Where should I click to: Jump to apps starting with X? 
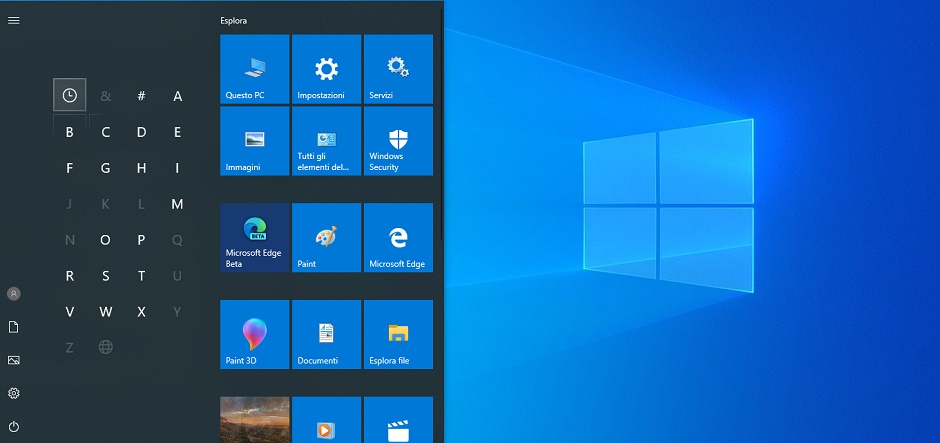click(141, 312)
